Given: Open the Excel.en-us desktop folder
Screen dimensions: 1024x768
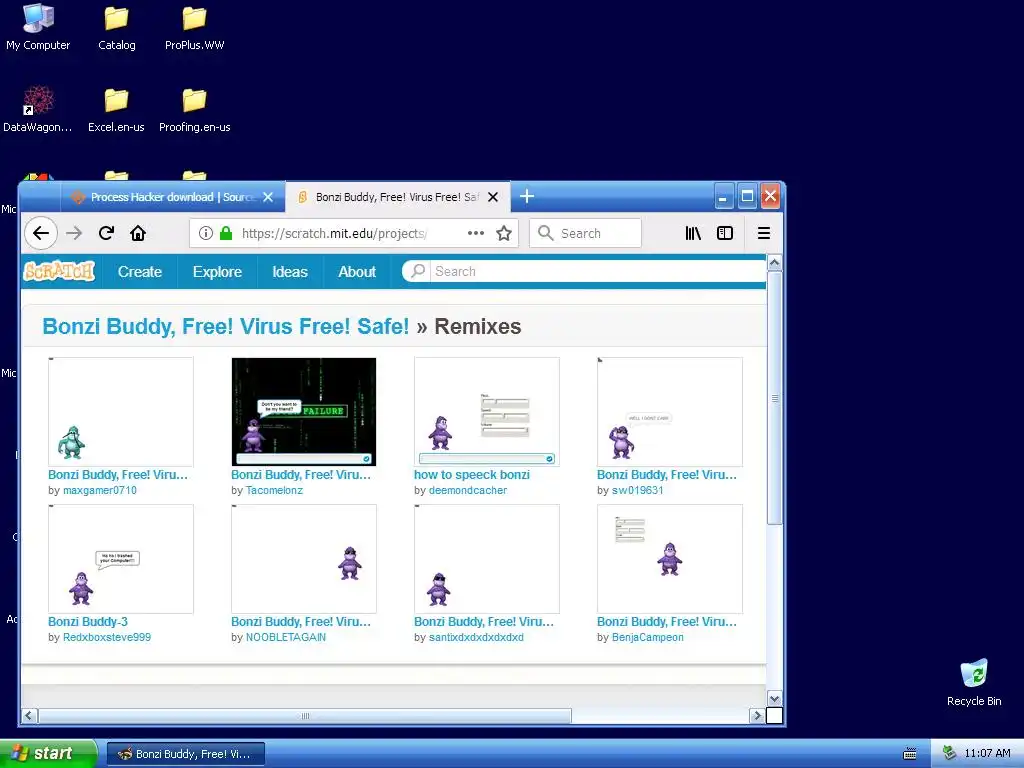Looking at the screenshot, I should click(x=116, y=109).
